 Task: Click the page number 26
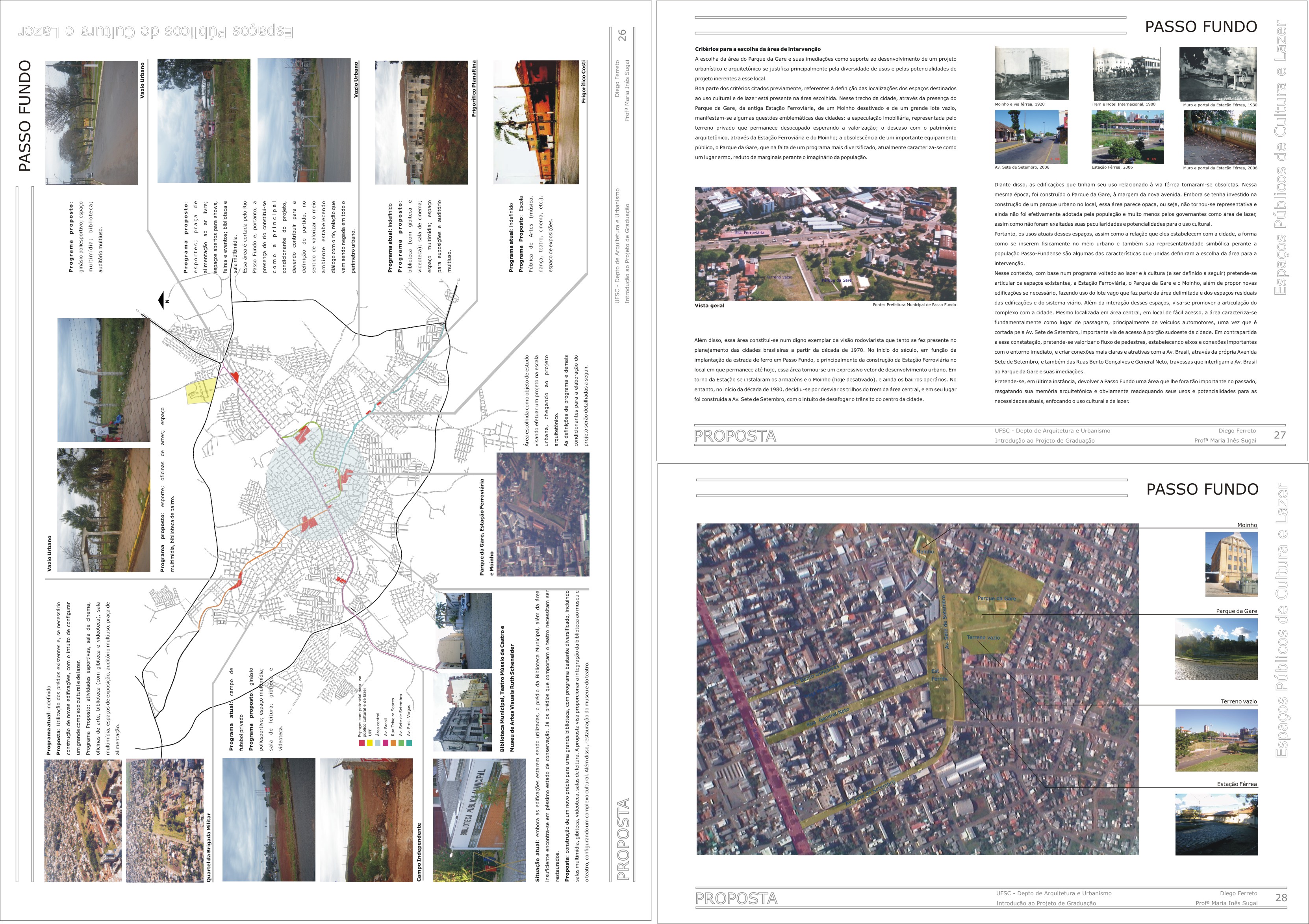tap(622, 35)
